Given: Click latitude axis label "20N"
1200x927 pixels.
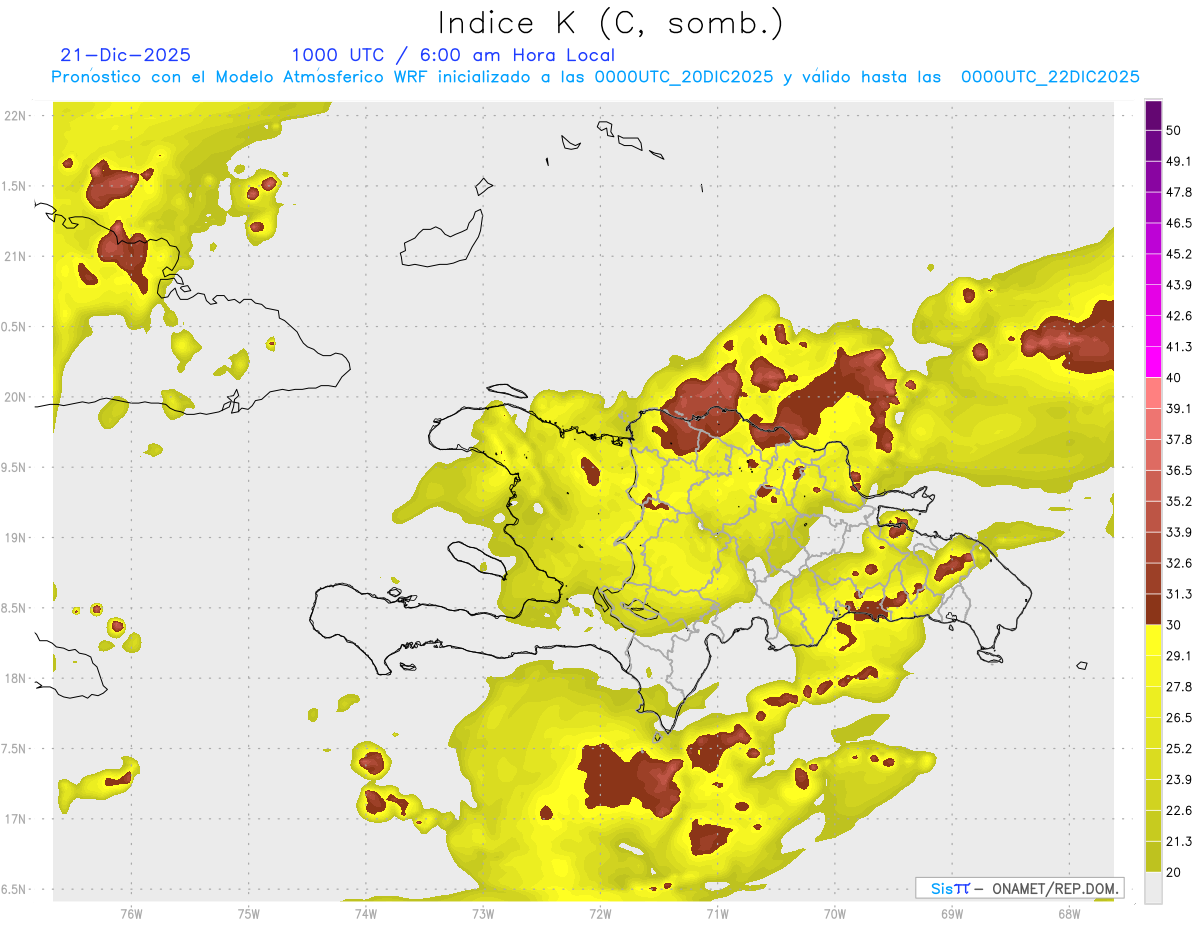Looking at the screenshot, I should (16, 397).
